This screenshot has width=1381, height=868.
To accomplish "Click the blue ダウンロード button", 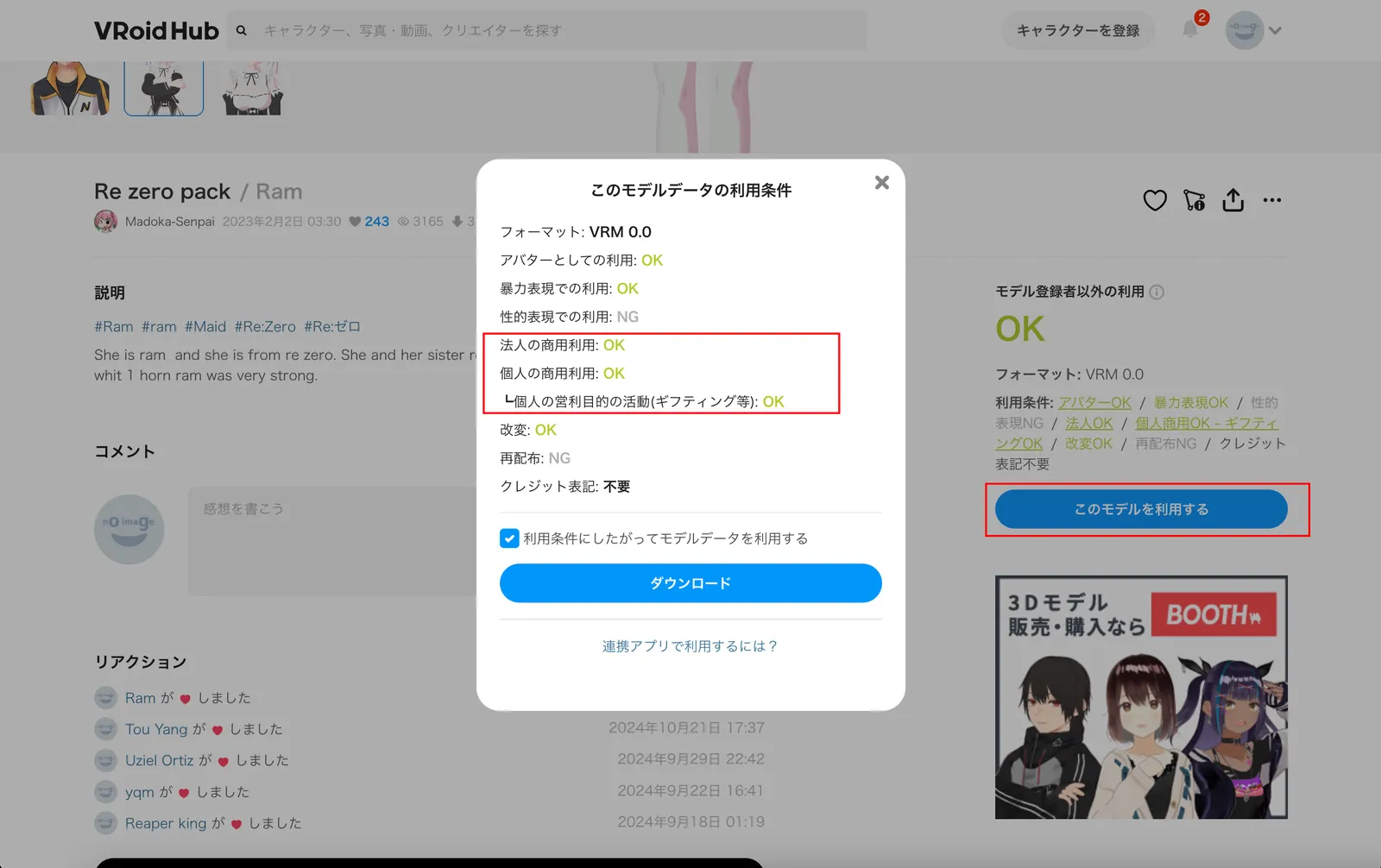I will (690, 583).
